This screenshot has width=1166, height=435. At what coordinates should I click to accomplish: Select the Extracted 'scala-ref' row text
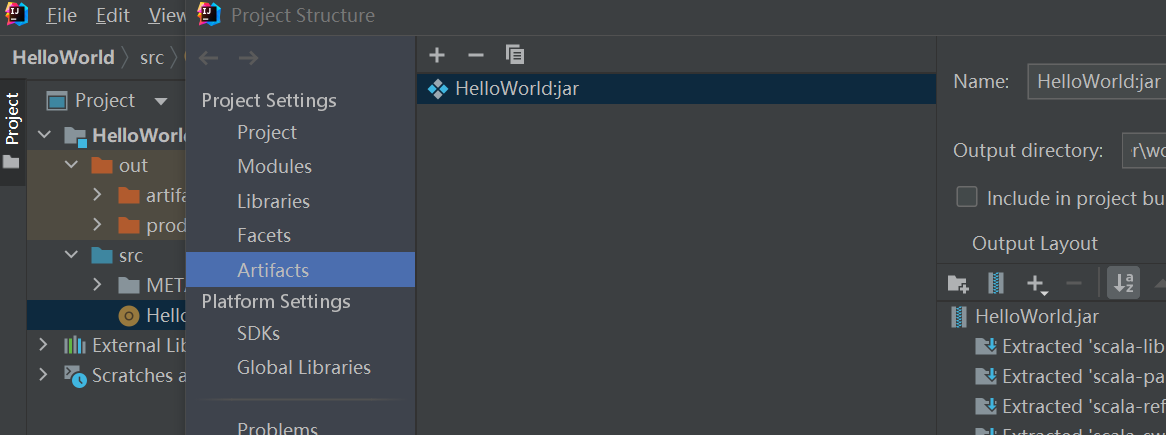point(1083,406)
